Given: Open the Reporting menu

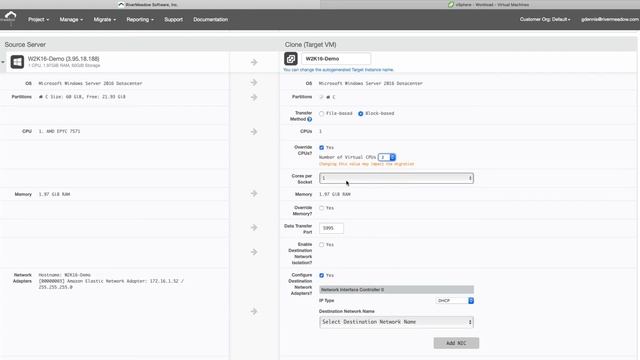Looking at the screenshot, I should click(140, 20).
